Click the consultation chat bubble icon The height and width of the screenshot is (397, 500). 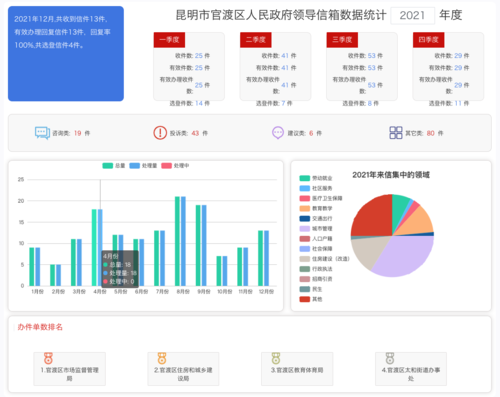(42, 133)
